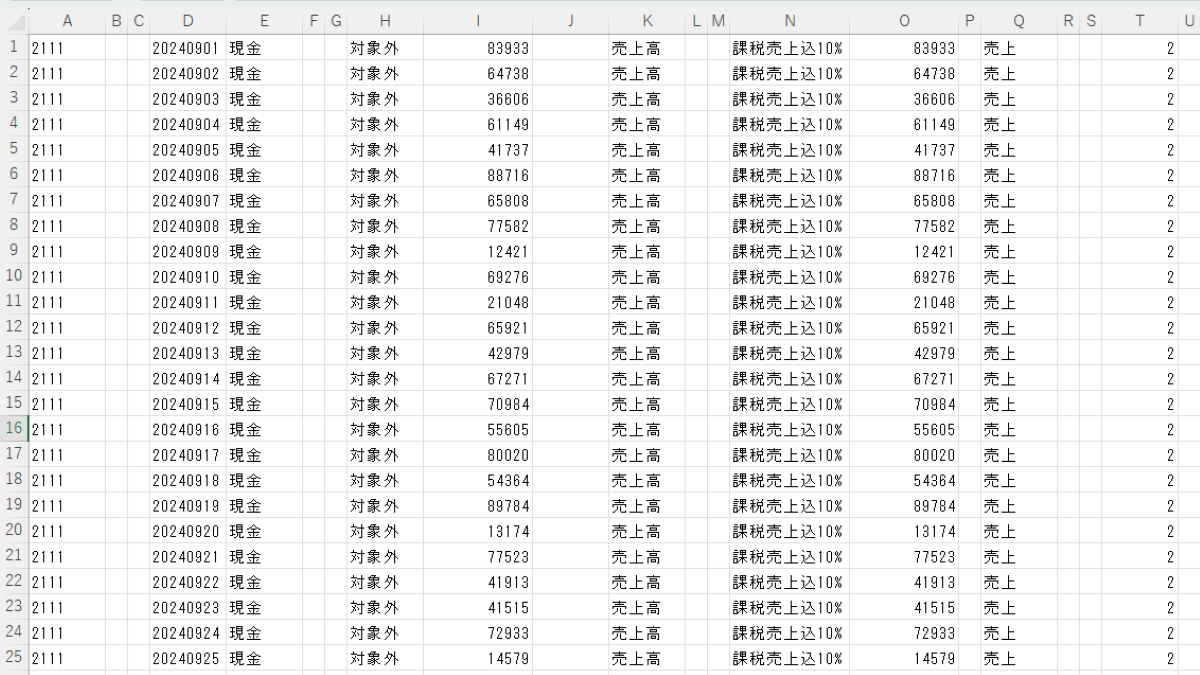This screenshot has width=1200, height=675.
Task: Click cell 13174 in column I
Action: pyautogui.click(x=478, y=531)
